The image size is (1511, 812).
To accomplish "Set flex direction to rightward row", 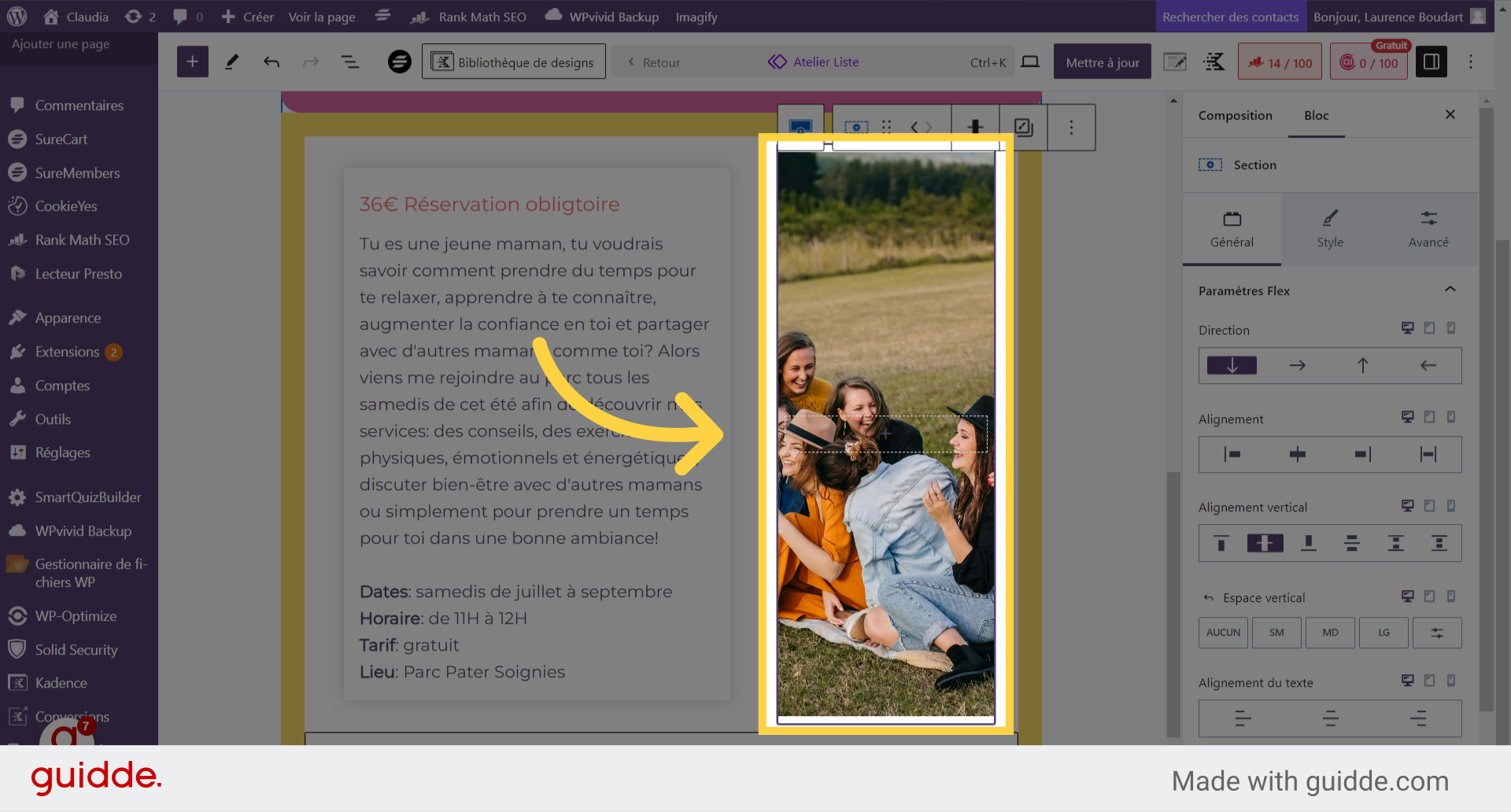I will (1298, 366).
